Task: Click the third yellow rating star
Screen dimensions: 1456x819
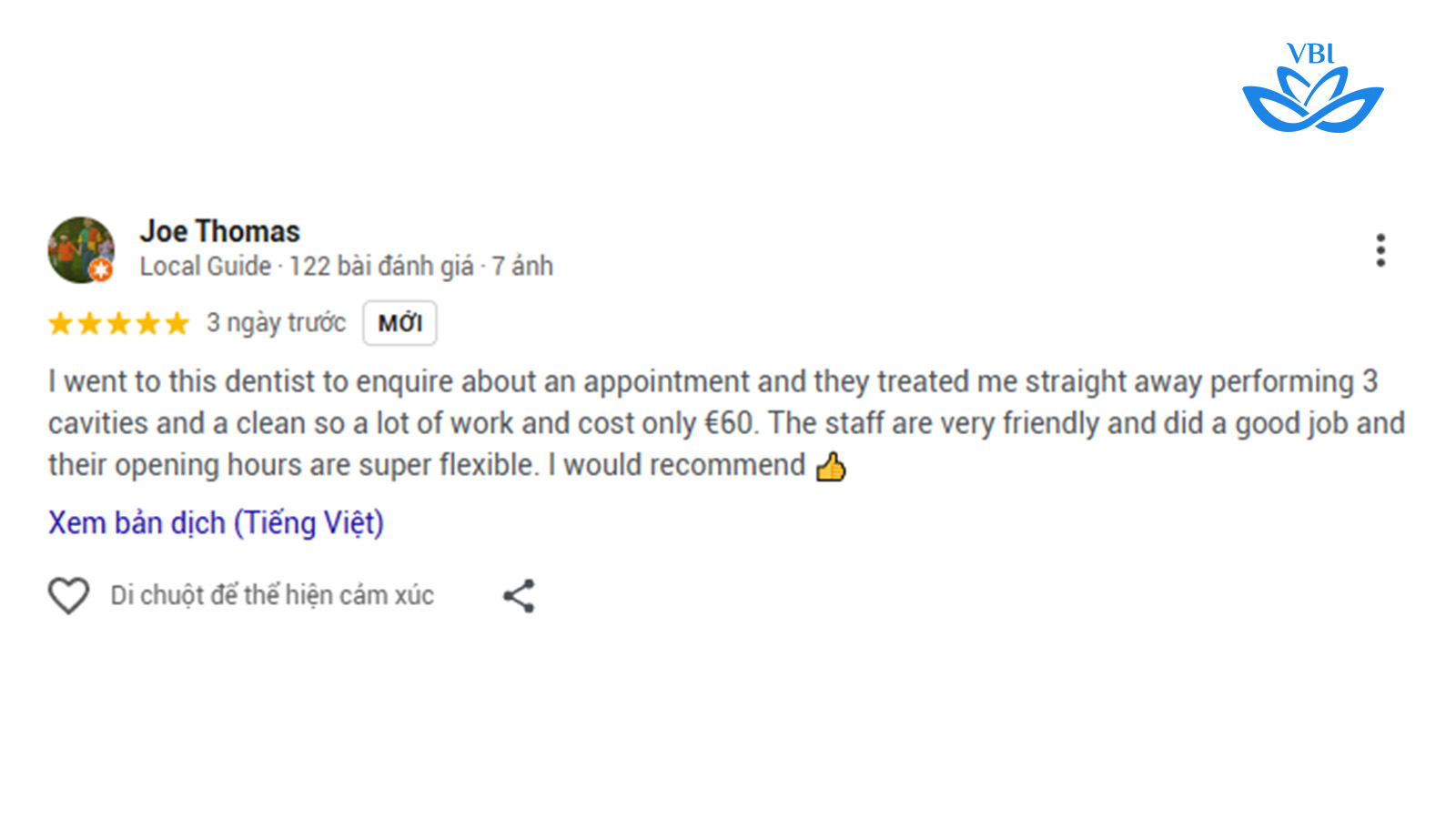Action: coord(118,323)
